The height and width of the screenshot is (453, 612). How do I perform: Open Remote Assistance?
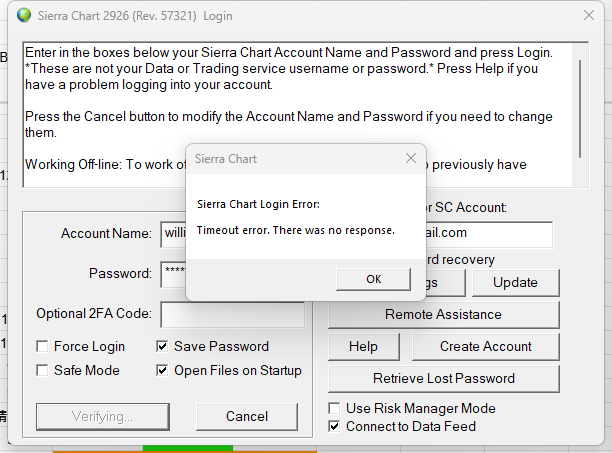pos(443,314)
